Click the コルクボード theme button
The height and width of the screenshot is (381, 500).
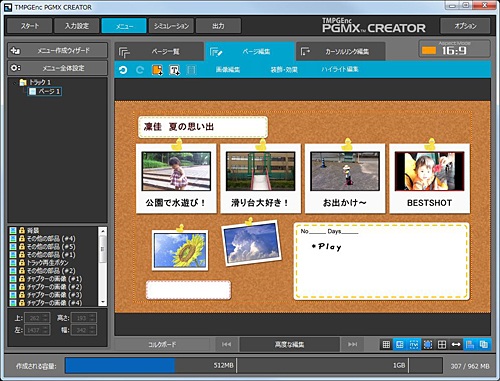[x=162, y=344]
